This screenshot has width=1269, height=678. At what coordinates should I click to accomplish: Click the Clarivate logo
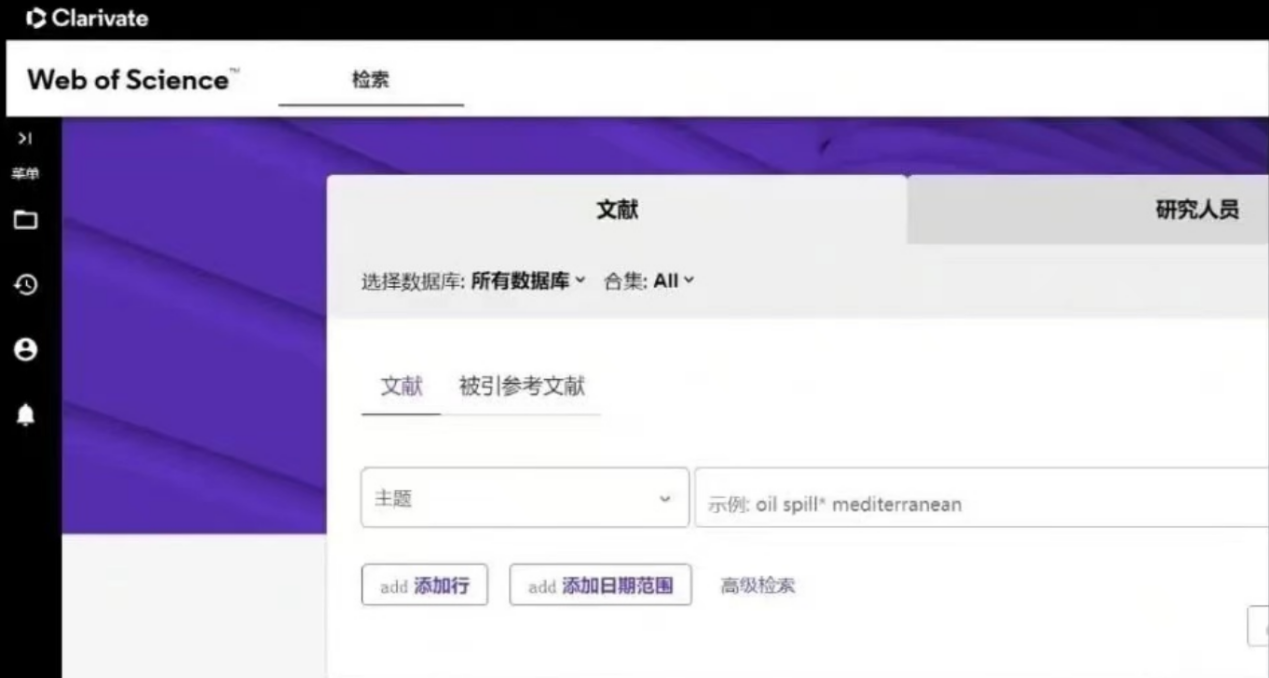(87, 18)
